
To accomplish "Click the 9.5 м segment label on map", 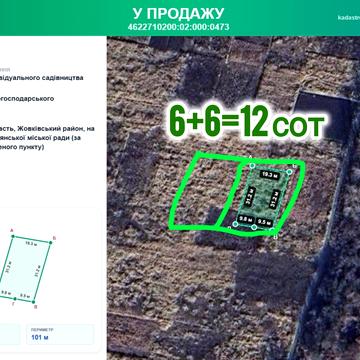I will click(x=265, y=221).
